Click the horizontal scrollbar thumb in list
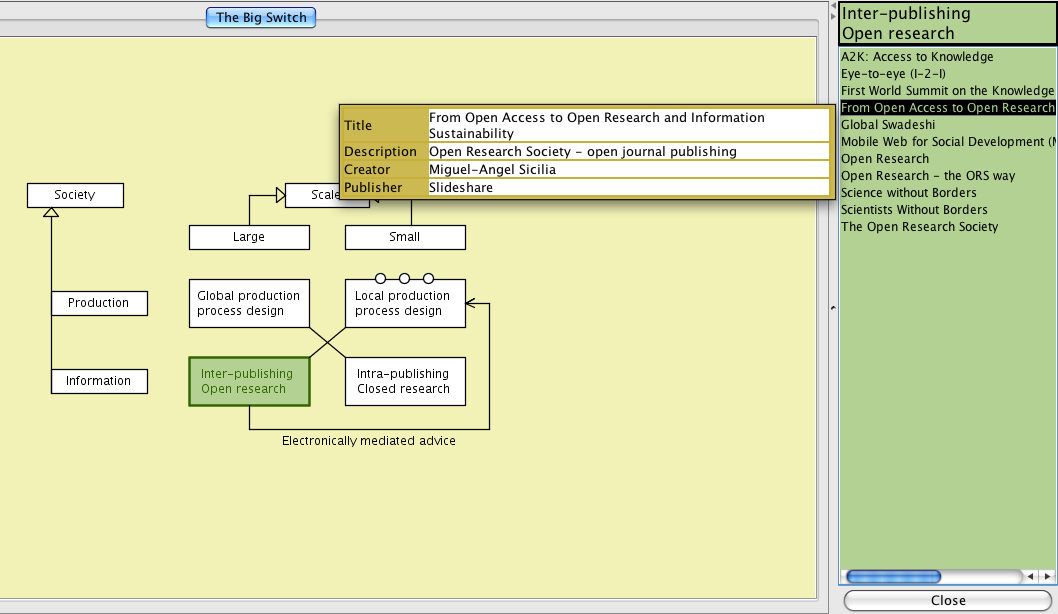This screenshot has width=1058, height=614. coord(892,577)
